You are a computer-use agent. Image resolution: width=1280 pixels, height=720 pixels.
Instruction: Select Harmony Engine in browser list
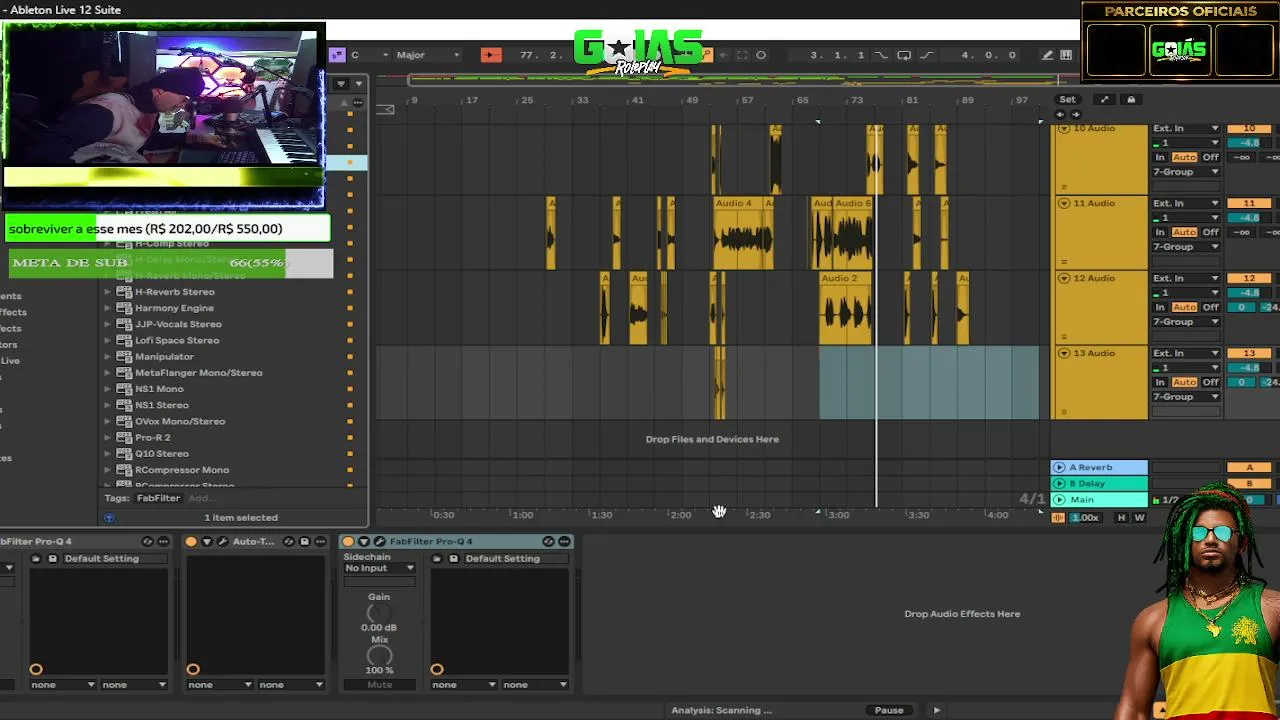tap(174, 308)
